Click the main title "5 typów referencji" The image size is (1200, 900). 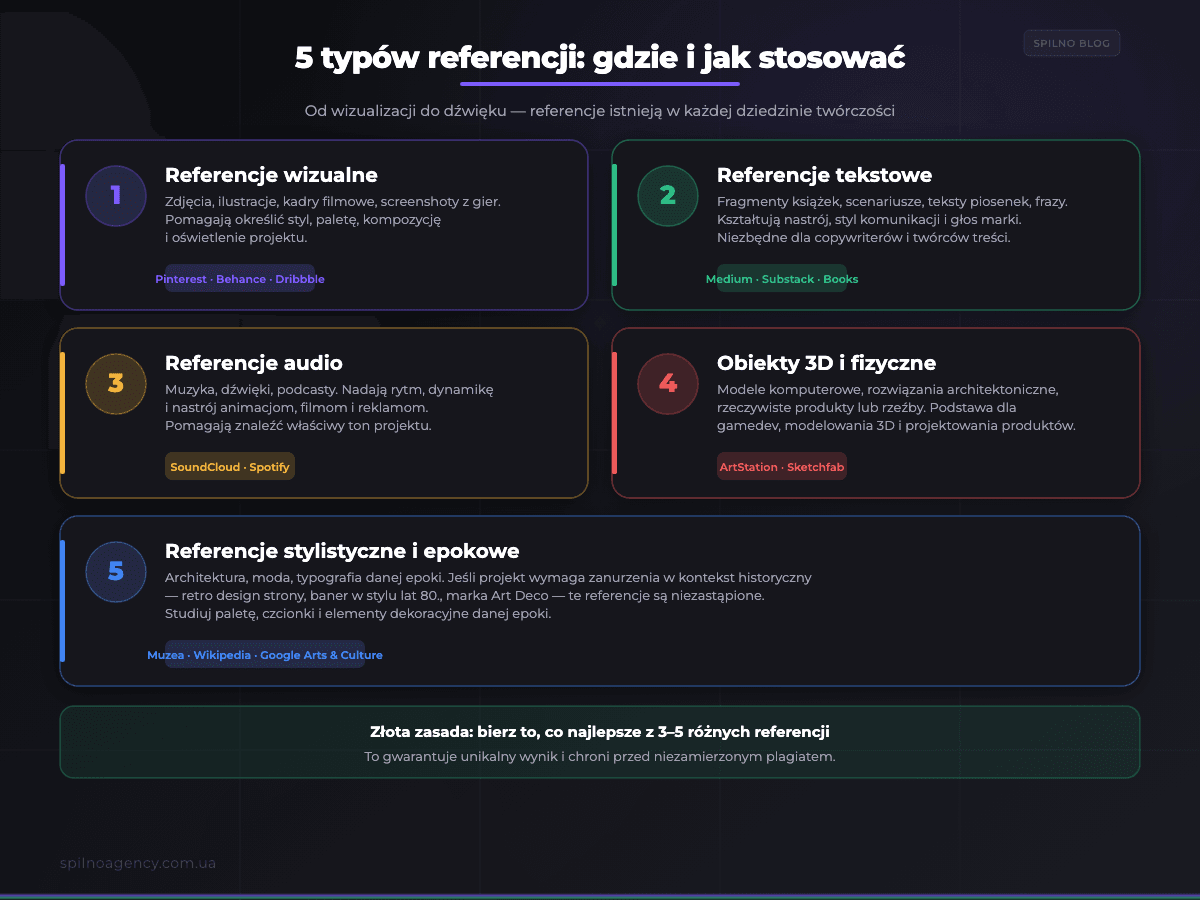tap(439, 58)
